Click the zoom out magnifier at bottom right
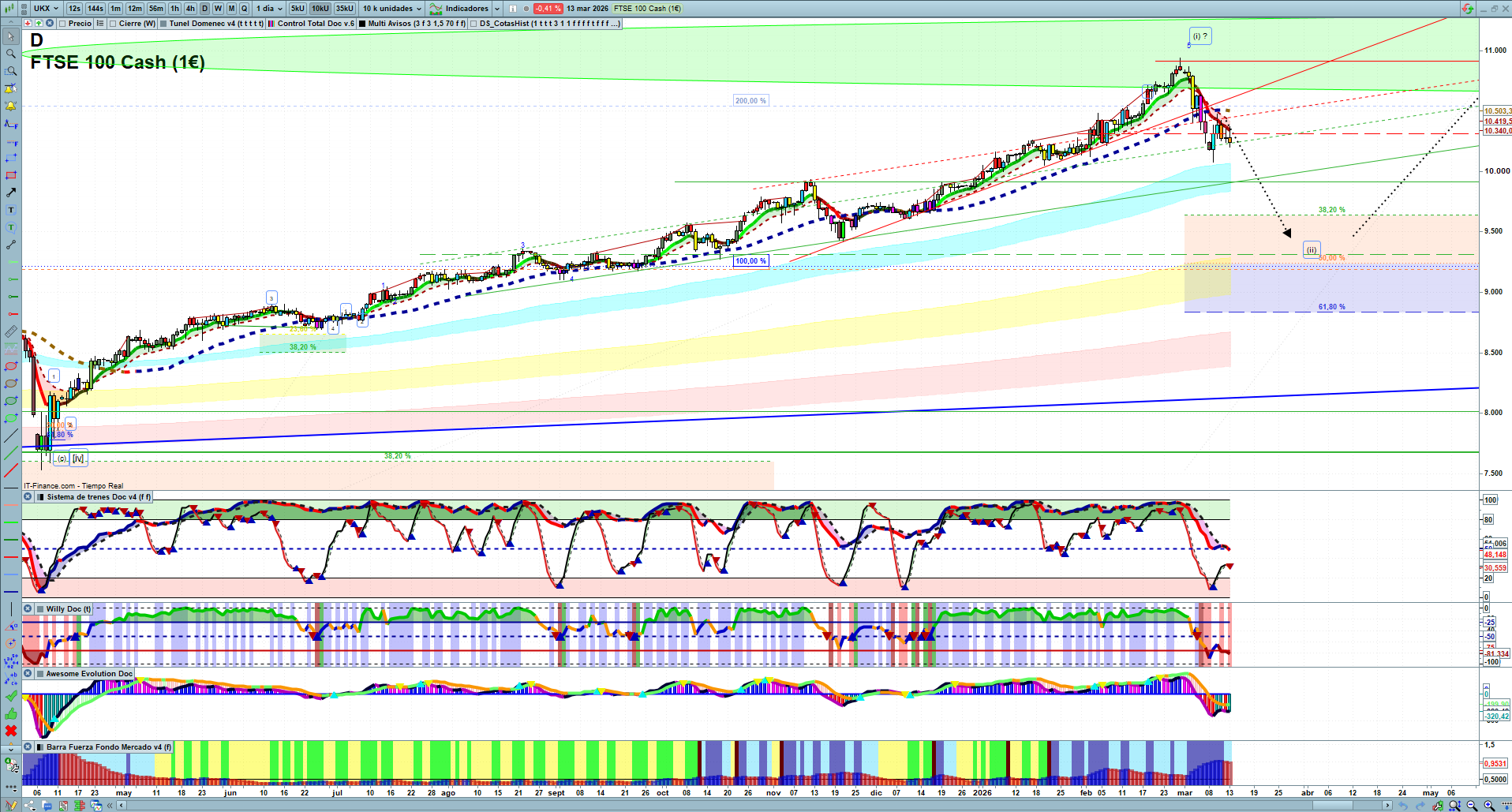Viewport: 1512px width, 812px height. (x=1472, y=806)
